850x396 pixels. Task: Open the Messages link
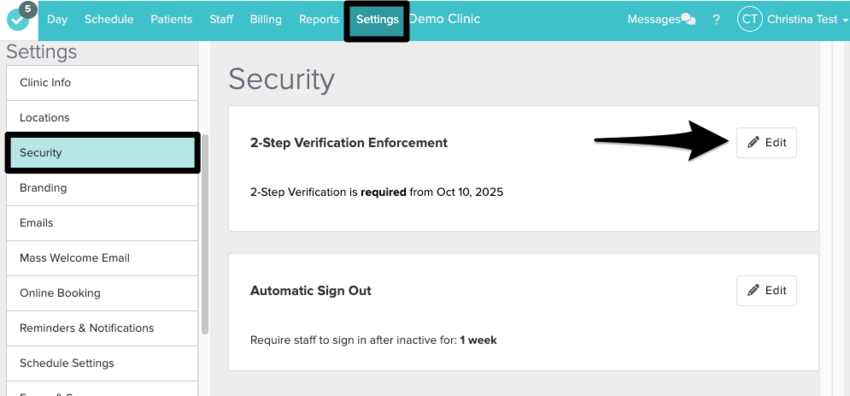(654, 20)
